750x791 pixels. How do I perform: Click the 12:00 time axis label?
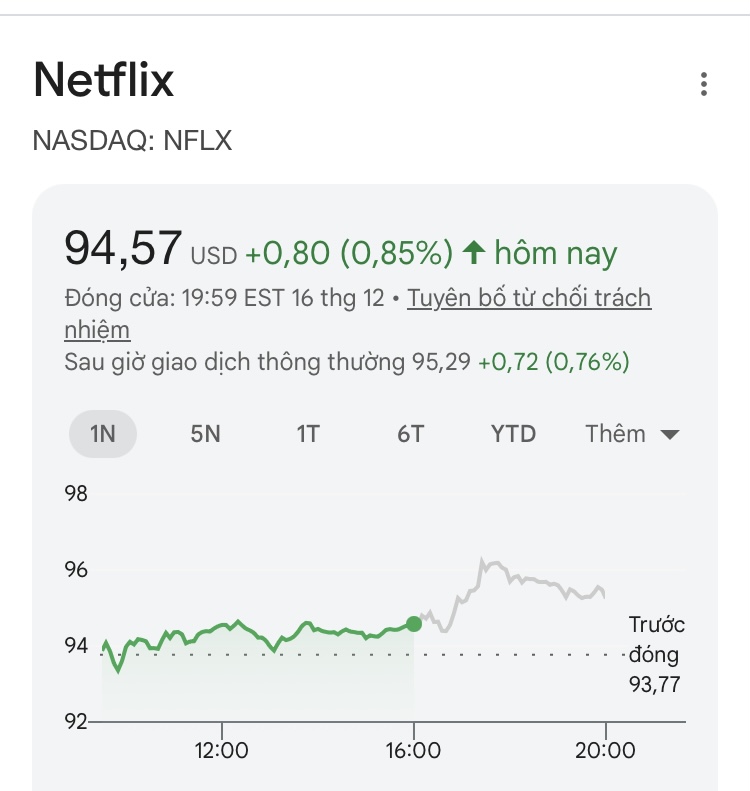point(221,749)
